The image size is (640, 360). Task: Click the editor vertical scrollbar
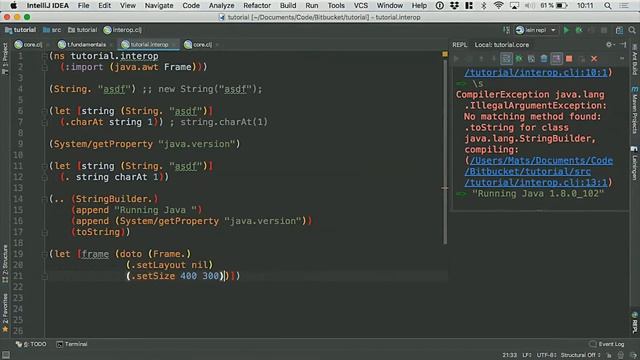pos(445,151)
